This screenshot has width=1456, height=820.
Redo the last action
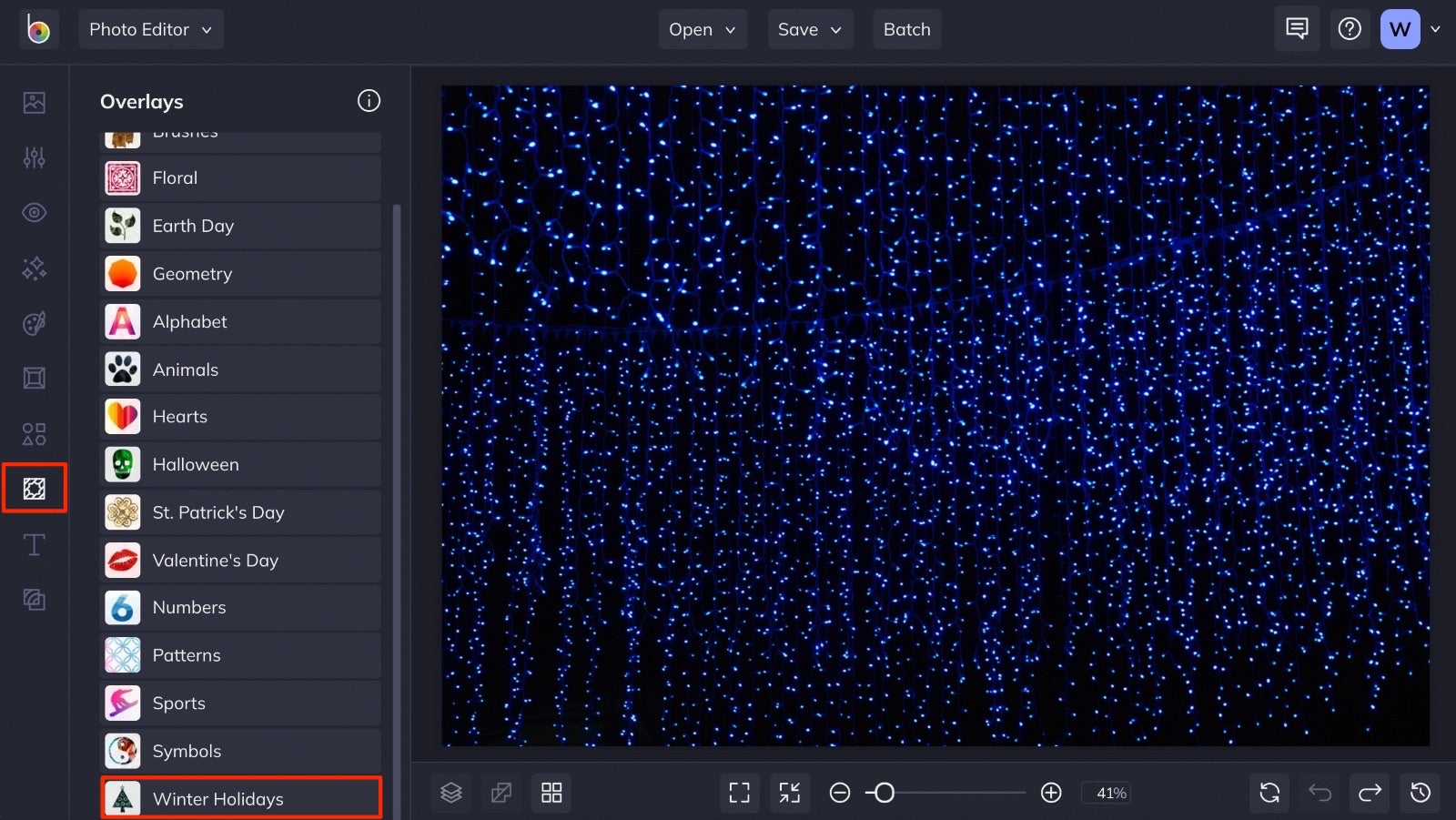[1371, 792]
